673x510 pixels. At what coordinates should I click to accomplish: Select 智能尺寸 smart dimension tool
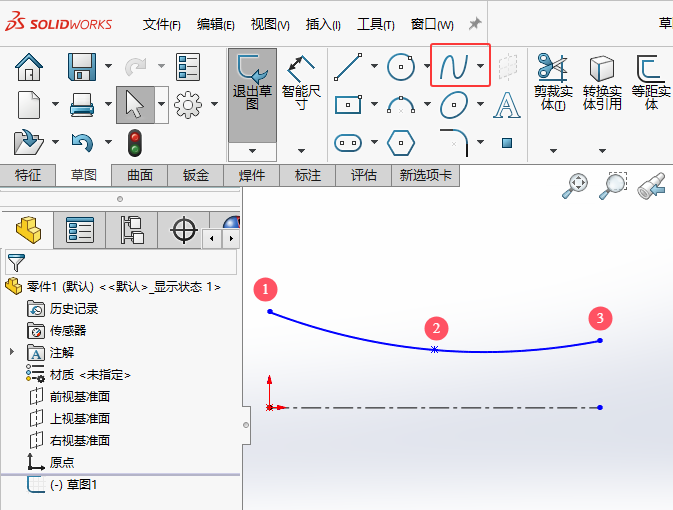pyautogui.click(x=301, y=82)
